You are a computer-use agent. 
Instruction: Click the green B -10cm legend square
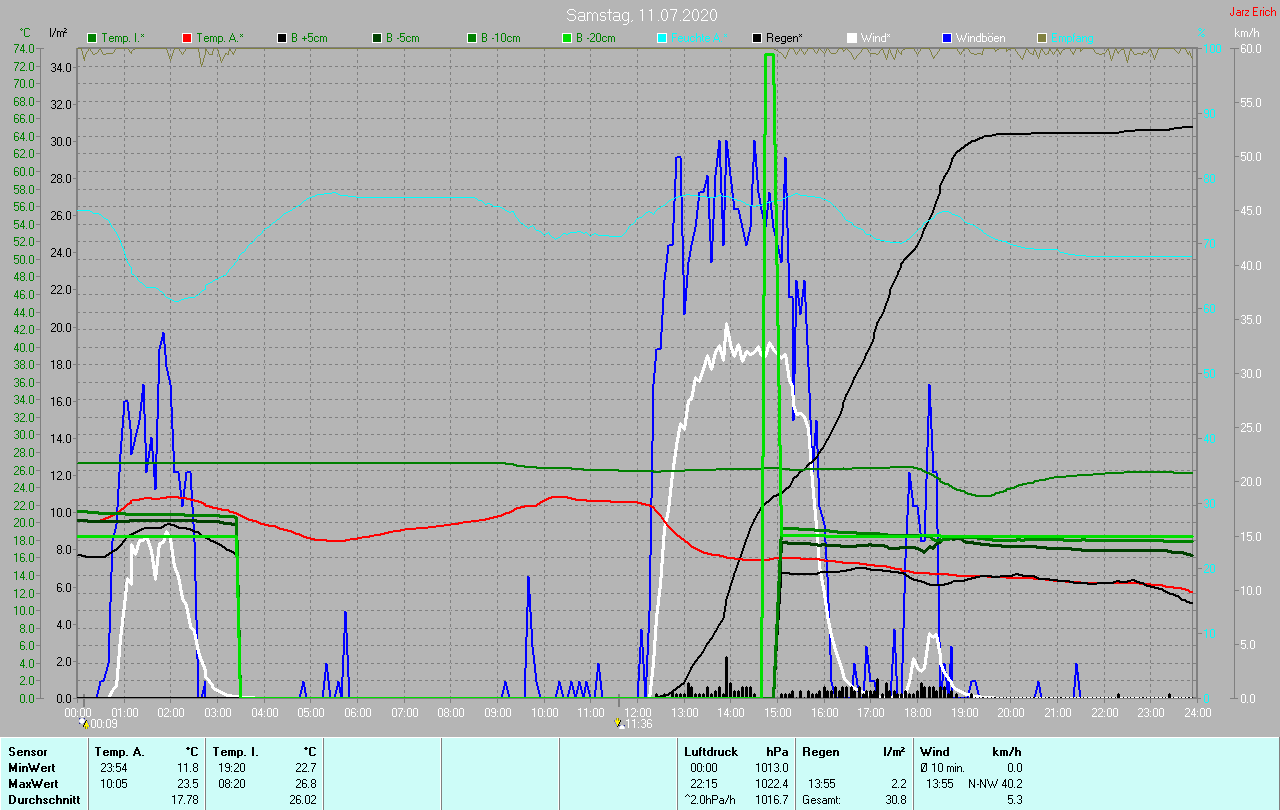(472, 38)
